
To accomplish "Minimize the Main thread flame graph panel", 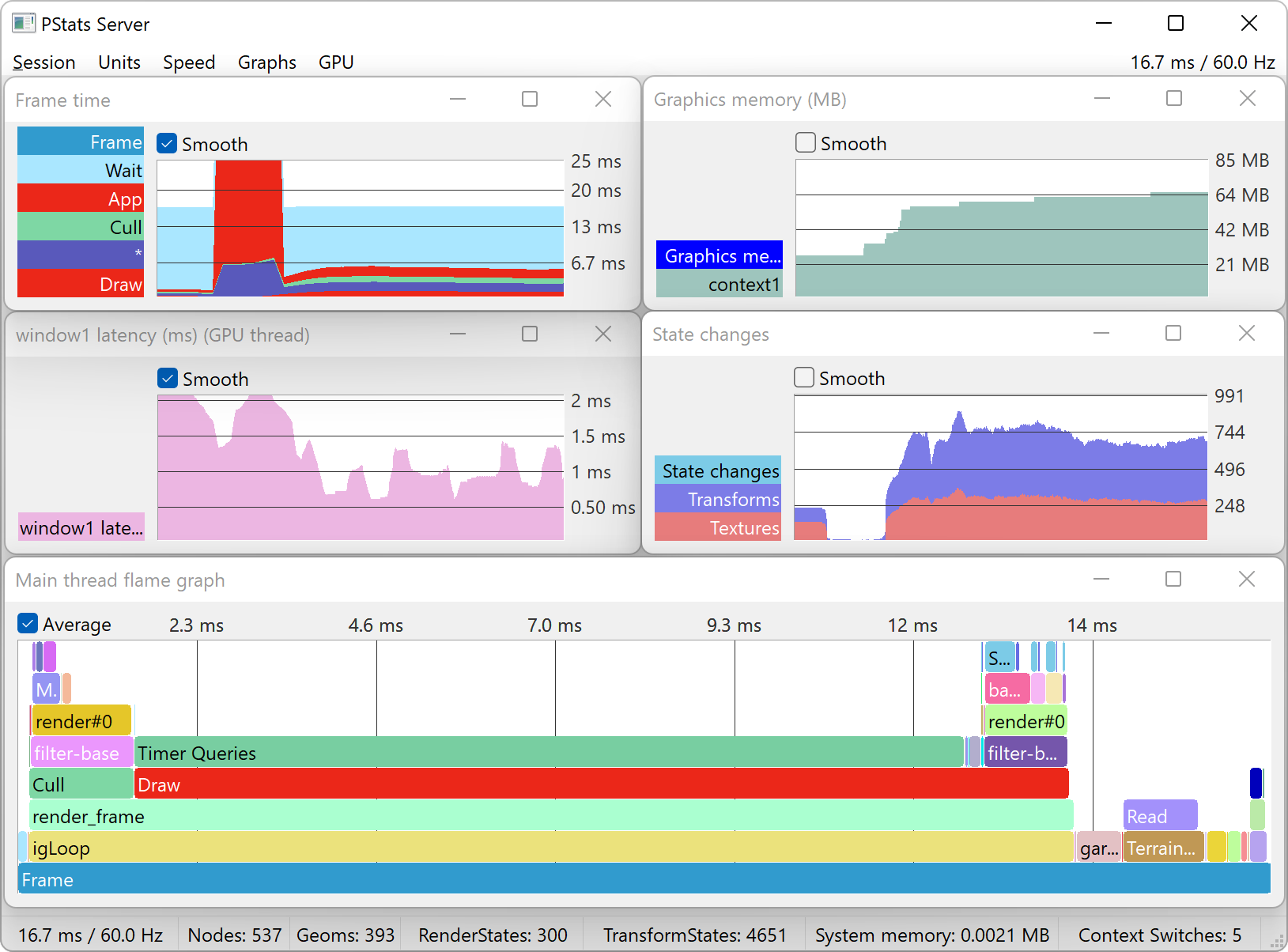I will click(x=1101, y=580).
